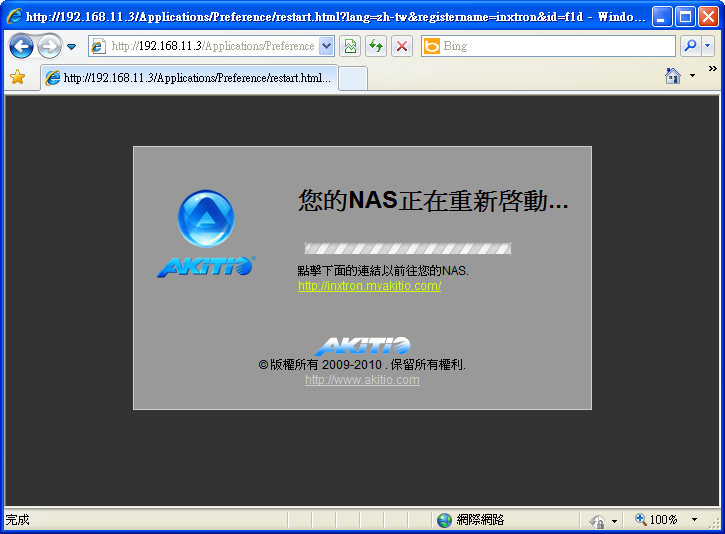Open the search provider options dropdown
The width and height of the screenshot is (725, 534).
[x=708, y=46]
